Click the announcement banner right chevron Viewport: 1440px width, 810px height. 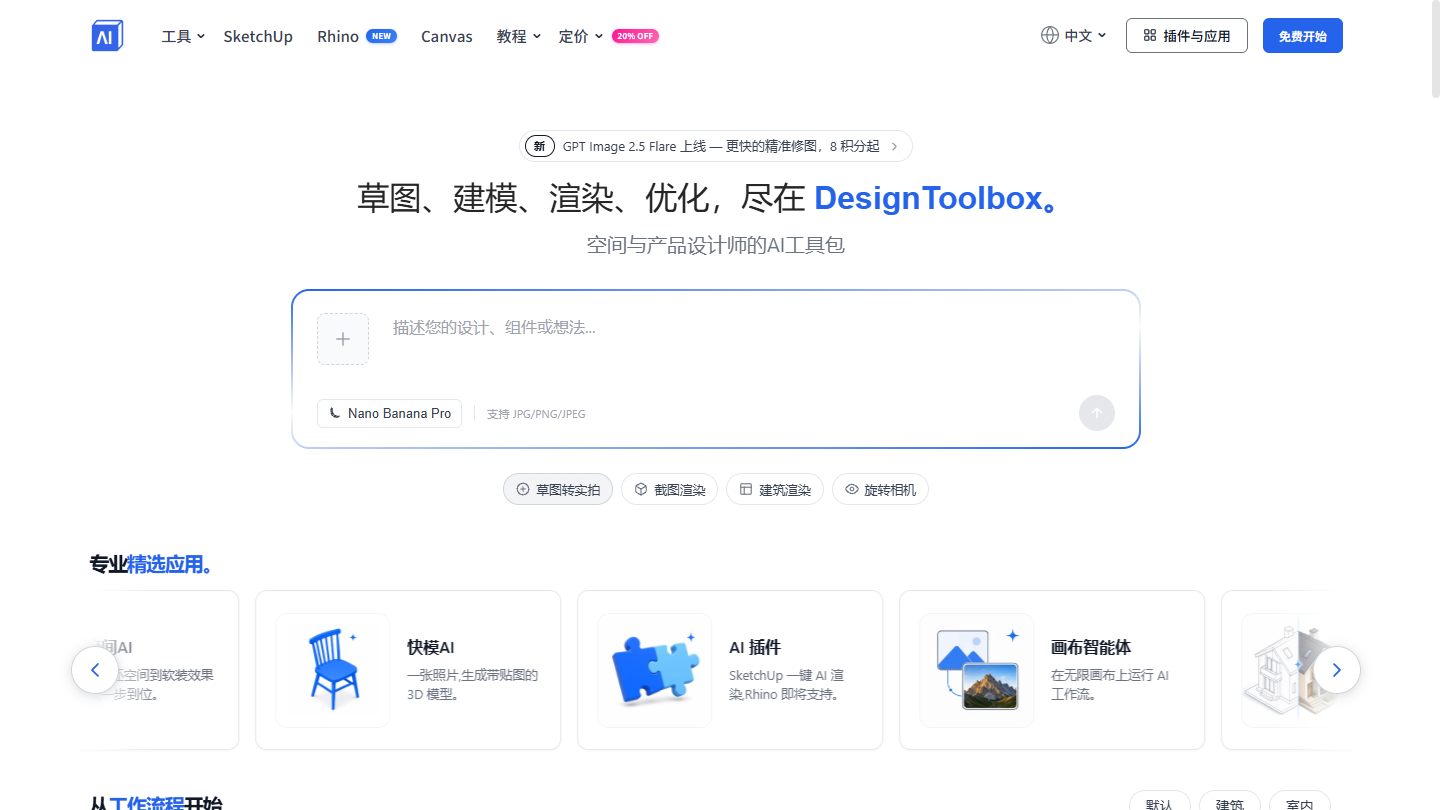[x=894, y=146]
